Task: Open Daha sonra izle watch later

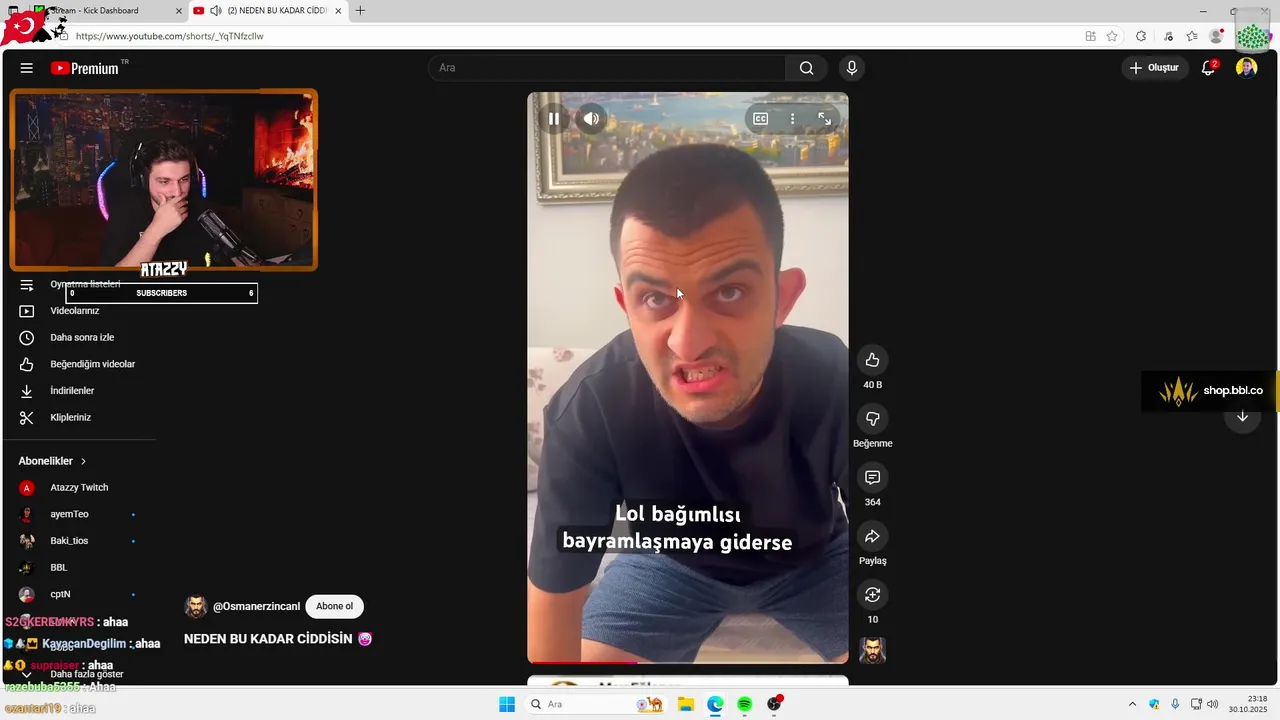Action: (x=80, y=338)
